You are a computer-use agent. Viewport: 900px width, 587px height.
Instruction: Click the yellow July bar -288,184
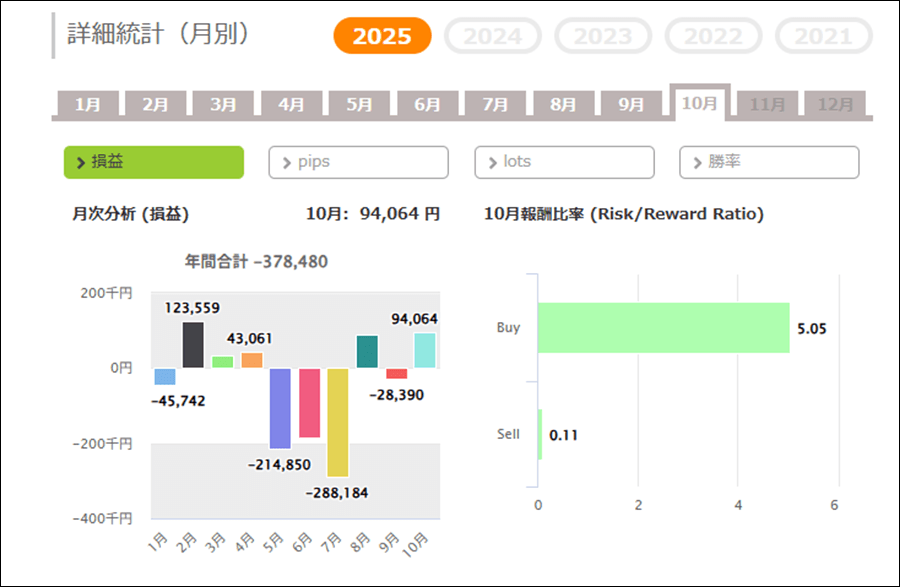(x=338, y=422)
